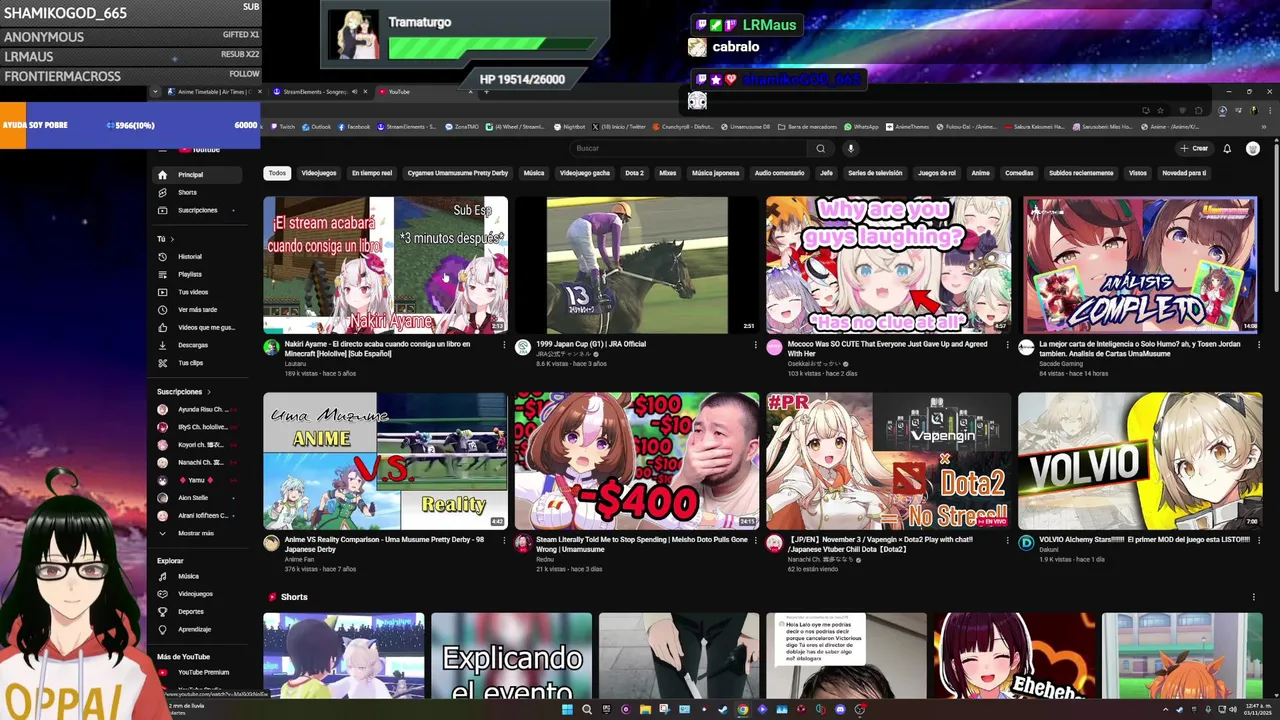Open Lautaru channel avatar under Nakiri video
The height and width of the screenshot is (720, 1280).
271,347
